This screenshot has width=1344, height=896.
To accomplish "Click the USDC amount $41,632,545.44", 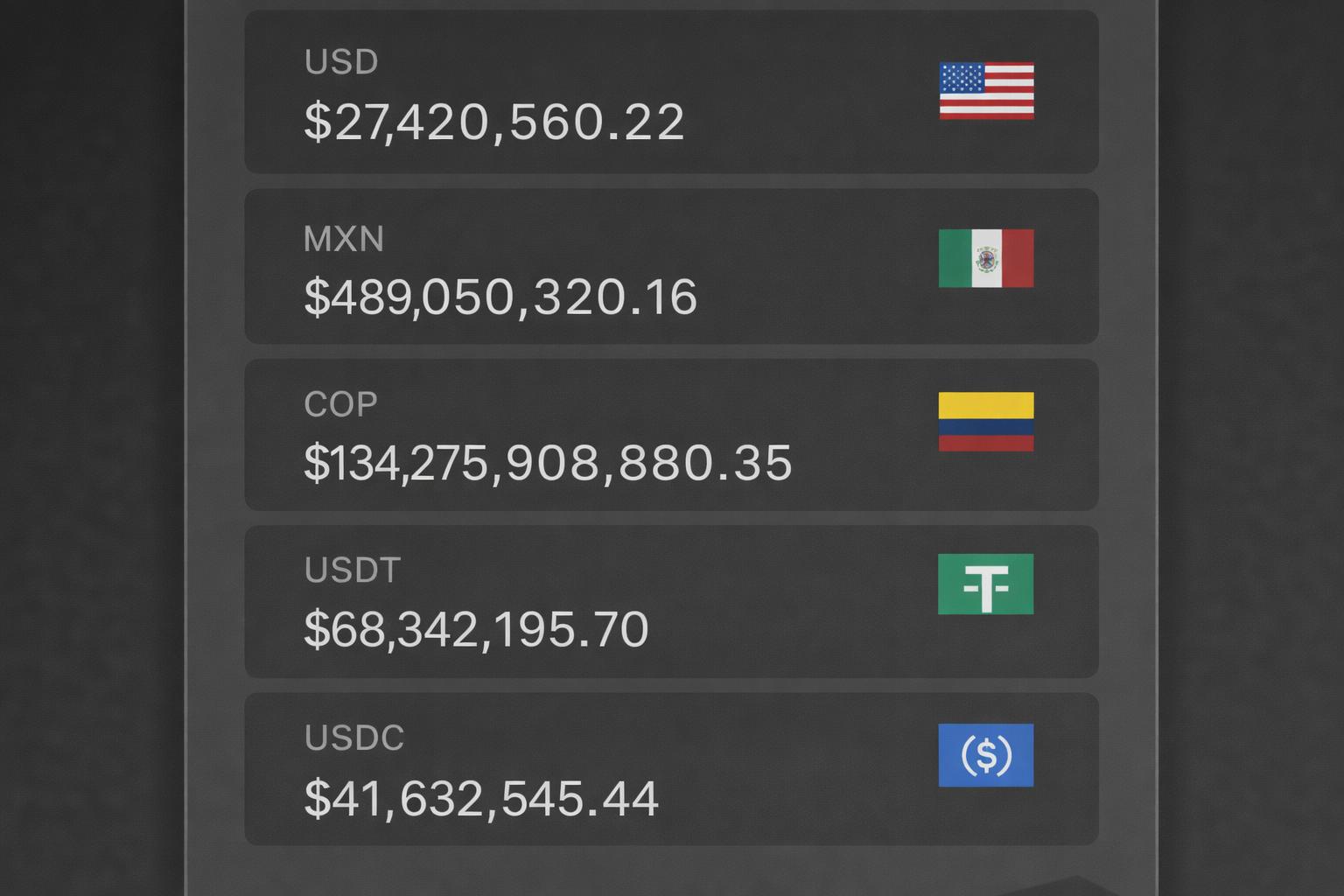I will click(x=480, y=795).
